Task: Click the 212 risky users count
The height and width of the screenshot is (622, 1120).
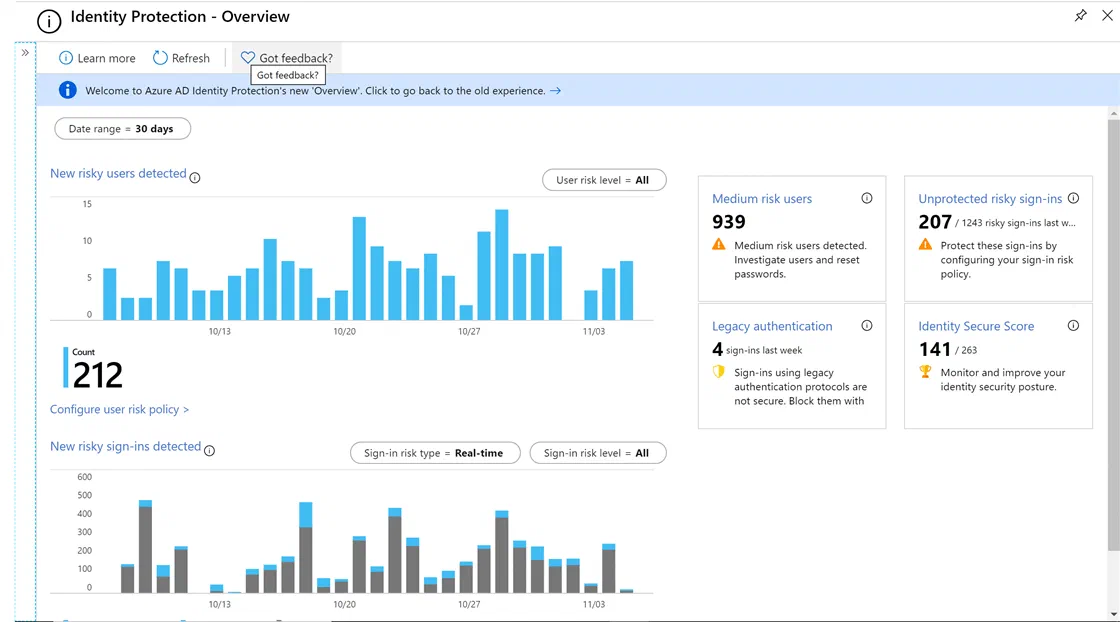Action: point(98,375)
